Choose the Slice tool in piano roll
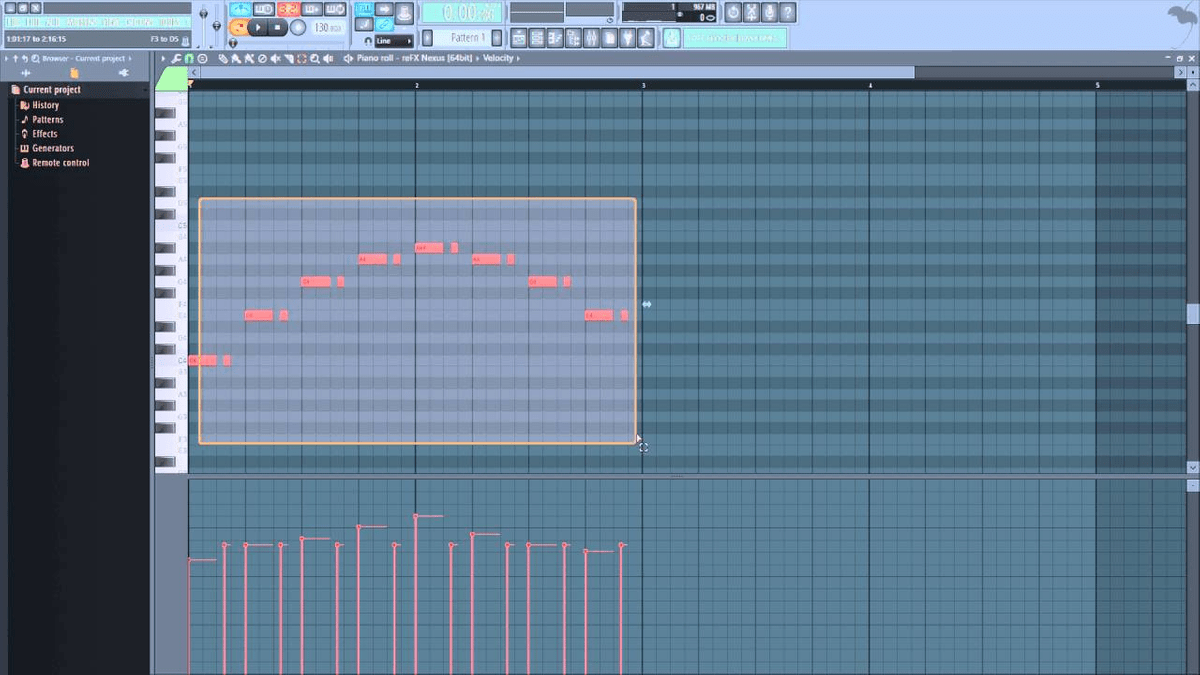The height and width of the screenshot is (675, 1200). click(289, 59)
